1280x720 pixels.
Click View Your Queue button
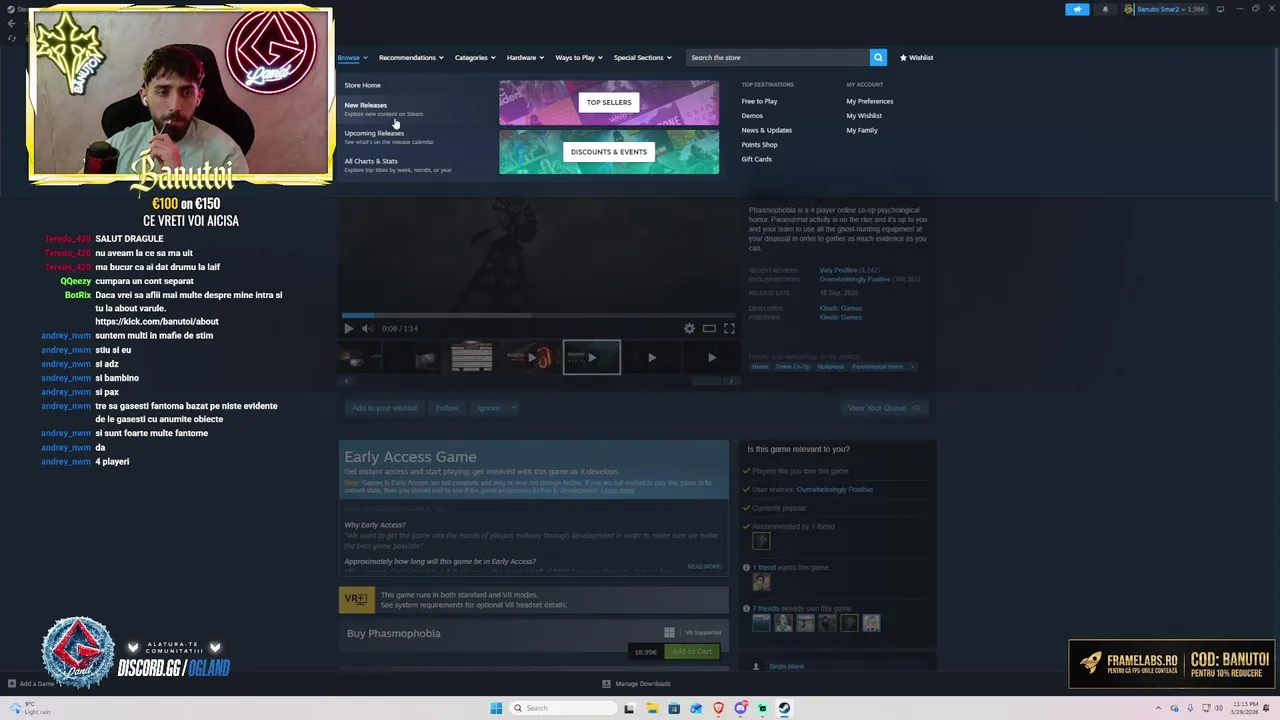click(884, 408)
